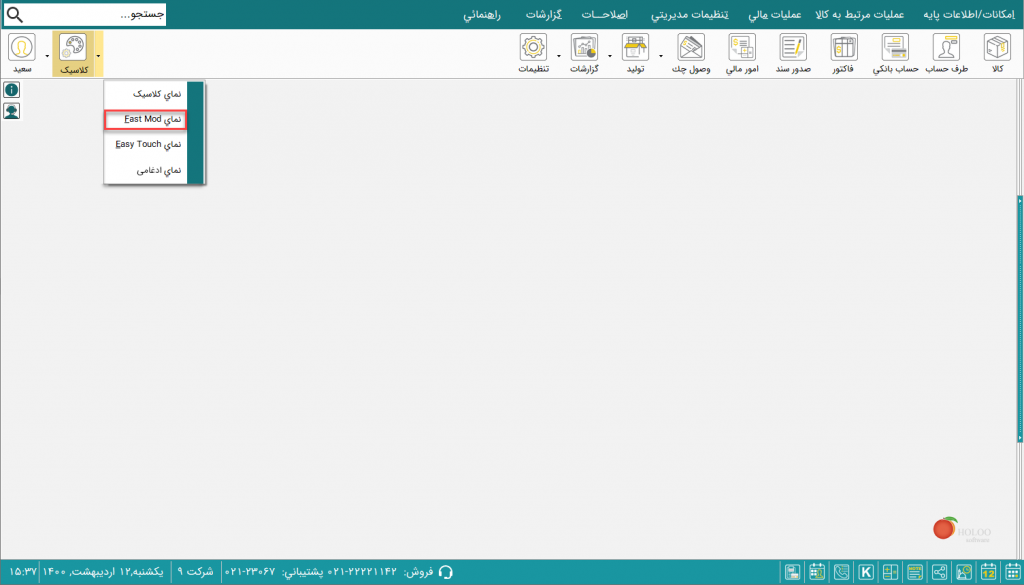Expand the dropdown arrow beside كلاسيك
This screenshot has width=1024, height=585.
pos(98,55)
